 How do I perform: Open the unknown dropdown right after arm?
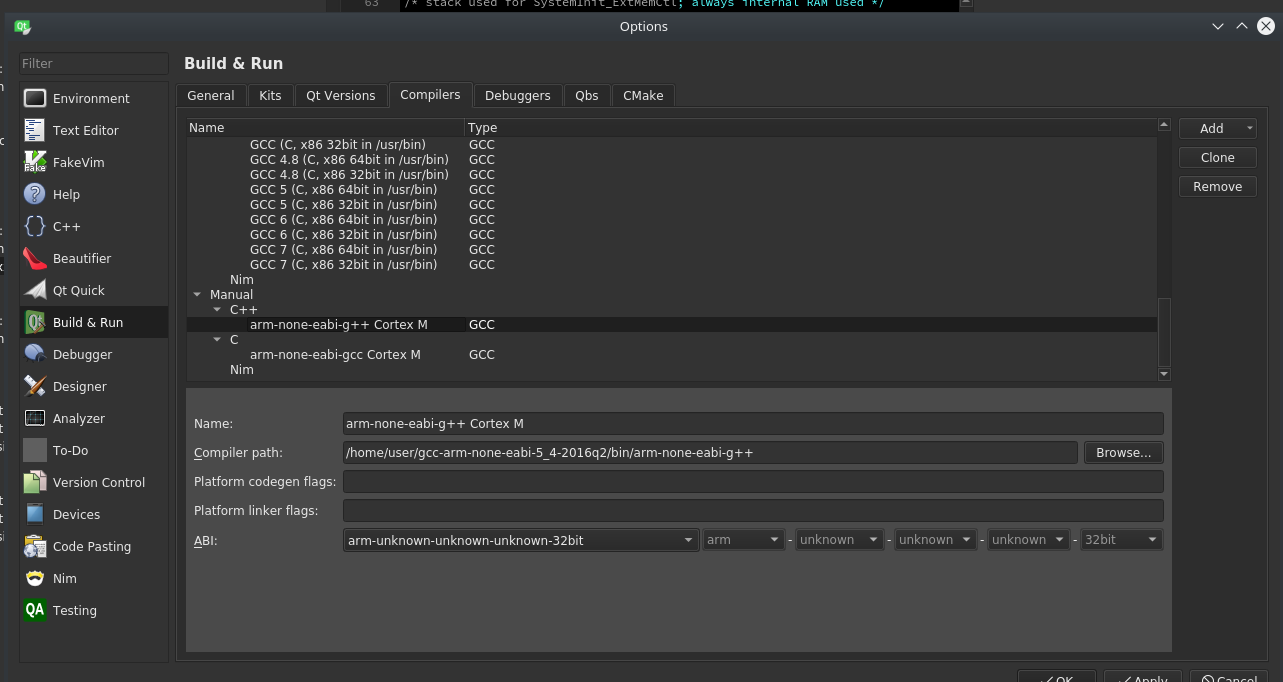(838, 540)
